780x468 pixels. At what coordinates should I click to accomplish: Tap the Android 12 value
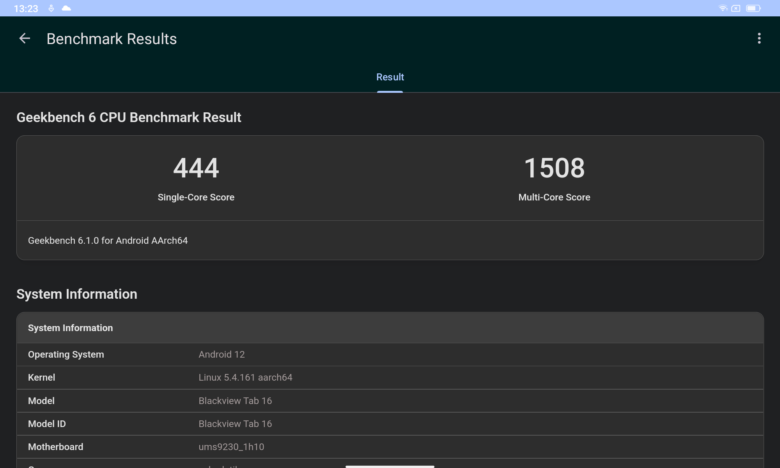click(221, 355)
